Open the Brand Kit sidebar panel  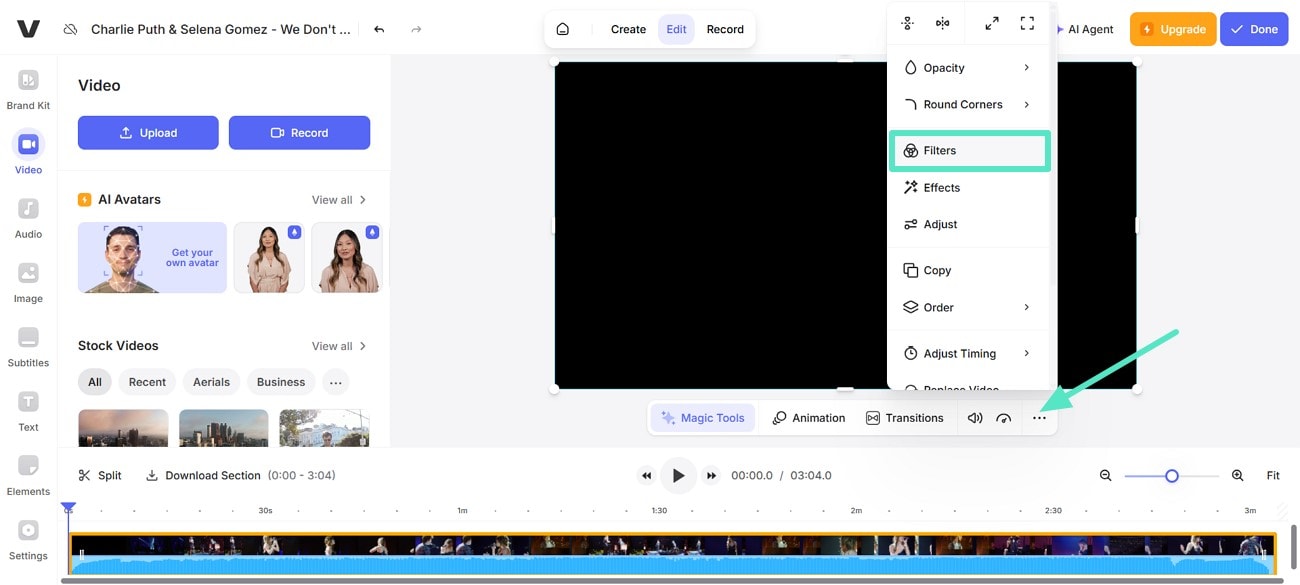point(28,89)
